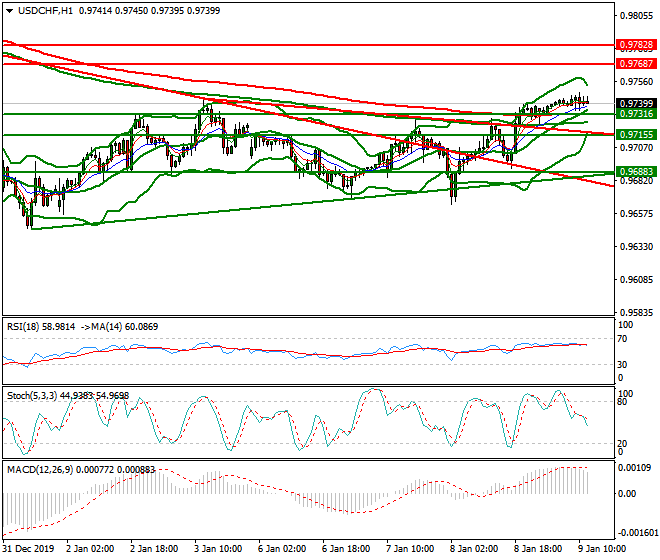Click the 2 Jan 02:00 time axis label

(90, 549)
